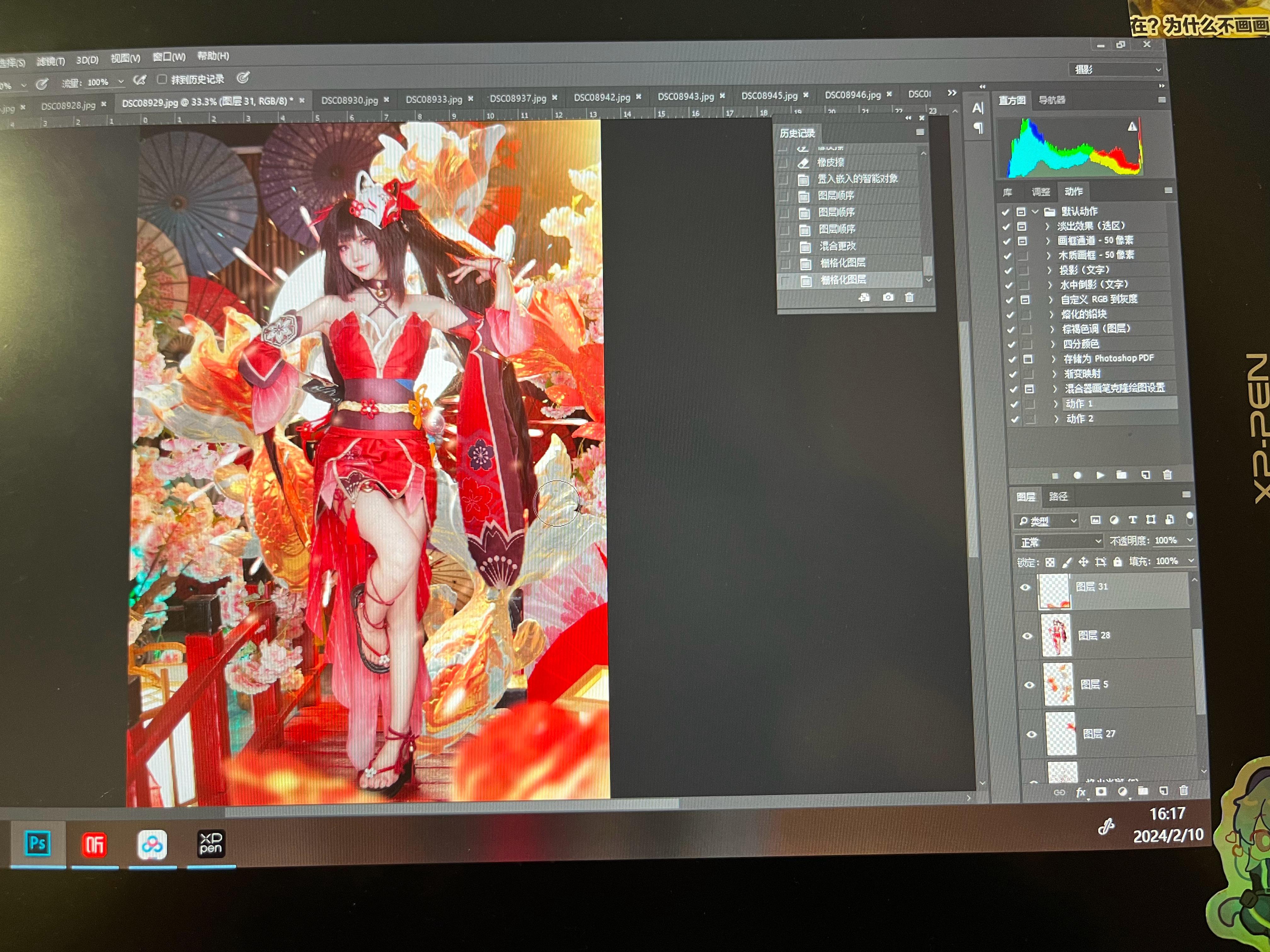Link layers chain icon in Layers panel
1270x952 pixels.
(x=1059, y=792)
